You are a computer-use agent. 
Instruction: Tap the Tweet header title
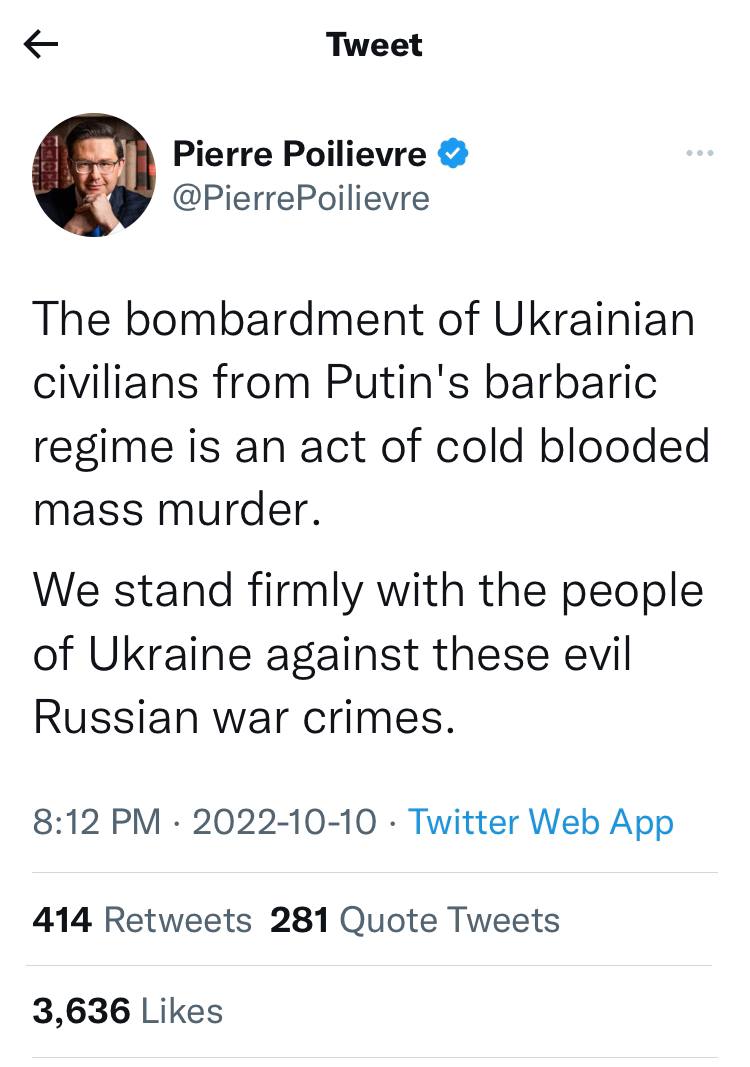374,45
